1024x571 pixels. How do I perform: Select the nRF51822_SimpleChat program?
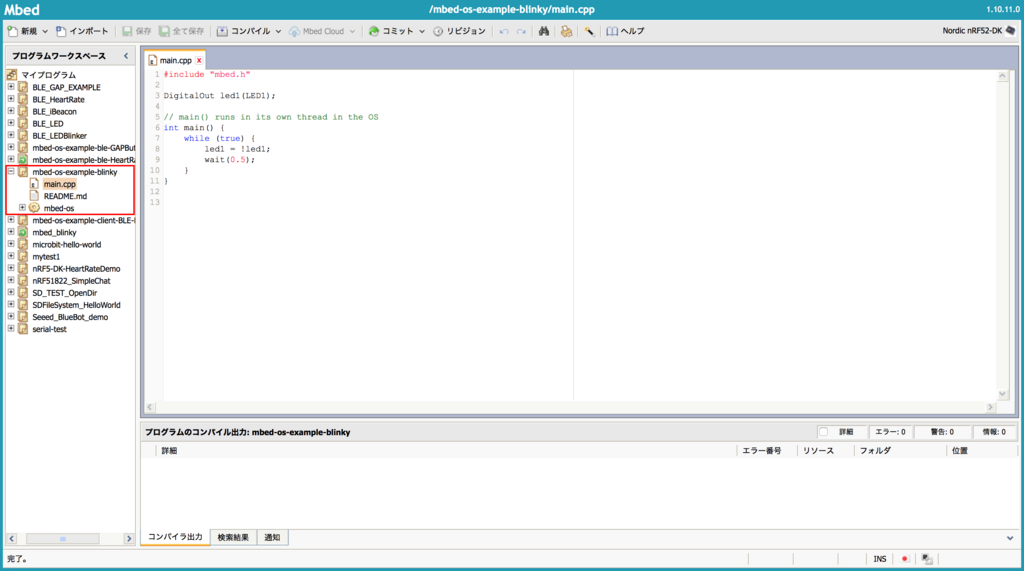[71, 281]
